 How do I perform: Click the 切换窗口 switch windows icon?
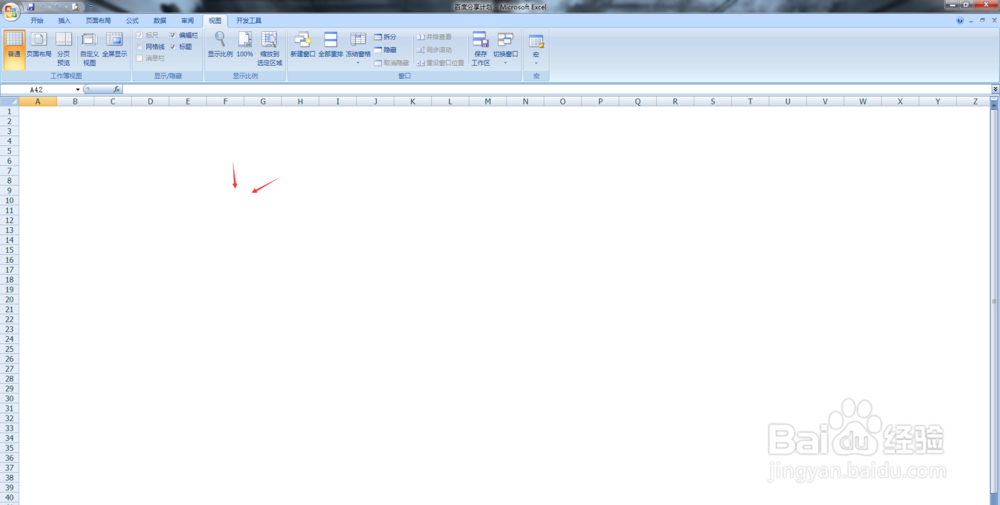505,40
